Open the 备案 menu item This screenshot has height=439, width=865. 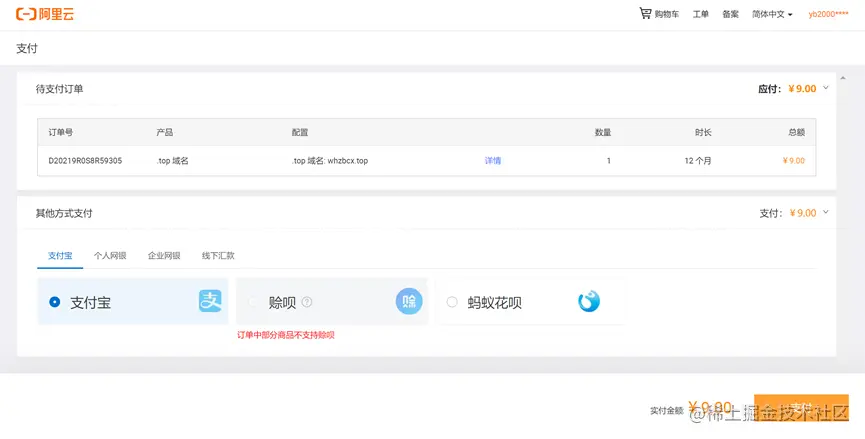click(730, 14)
